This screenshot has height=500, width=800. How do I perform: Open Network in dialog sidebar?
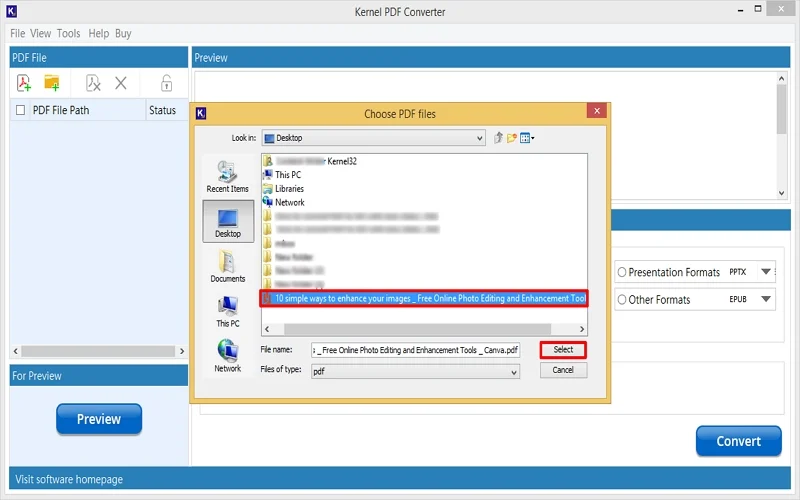click(x=228, y=356)
